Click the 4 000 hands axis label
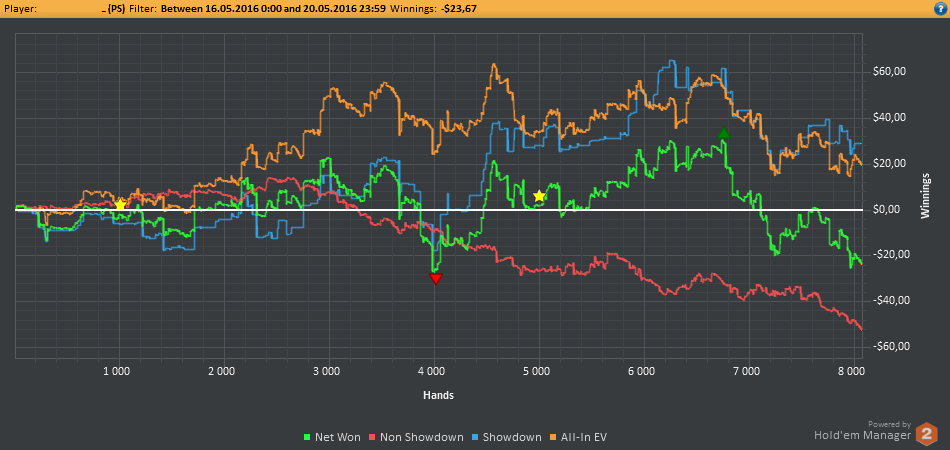 tap(432, 369)
